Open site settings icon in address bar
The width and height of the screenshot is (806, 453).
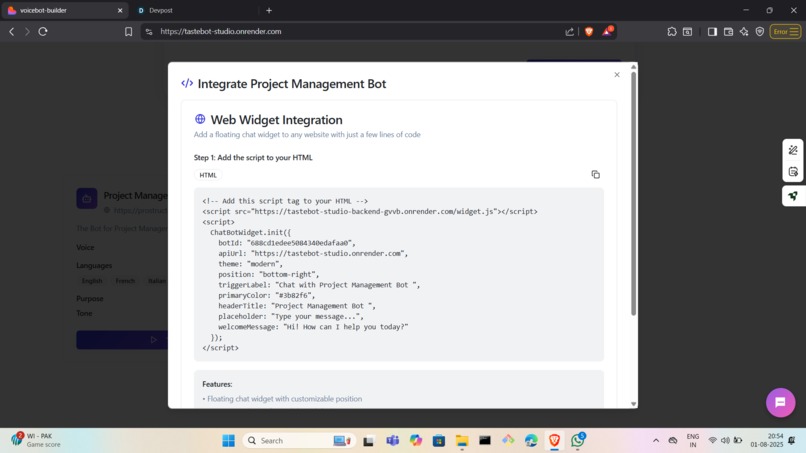click(149, 31)
